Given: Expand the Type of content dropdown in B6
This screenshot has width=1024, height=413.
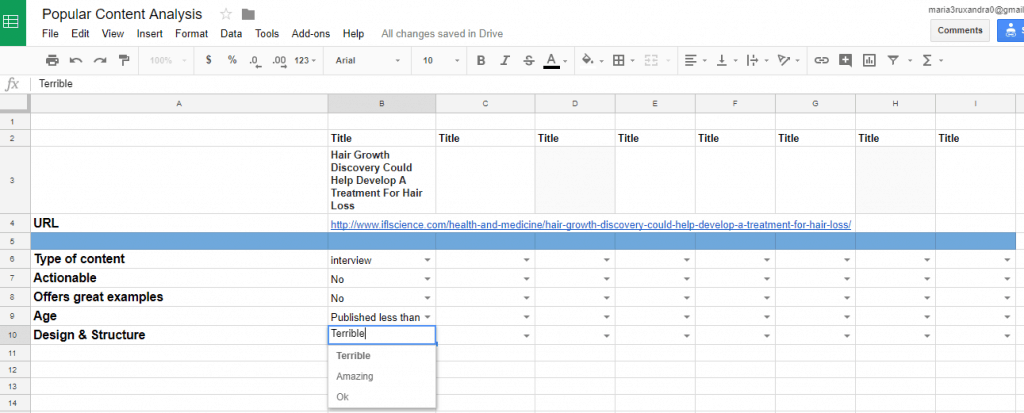Looking at the screenshot, I should coord(427,260).
